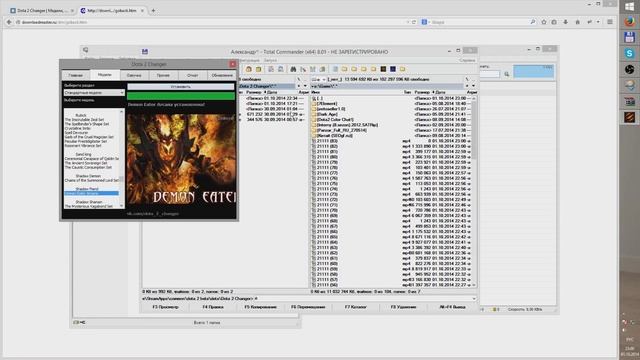Select [Dark Age] folder in right panel
The image size is (640, 360).
(x=391, y=114)
